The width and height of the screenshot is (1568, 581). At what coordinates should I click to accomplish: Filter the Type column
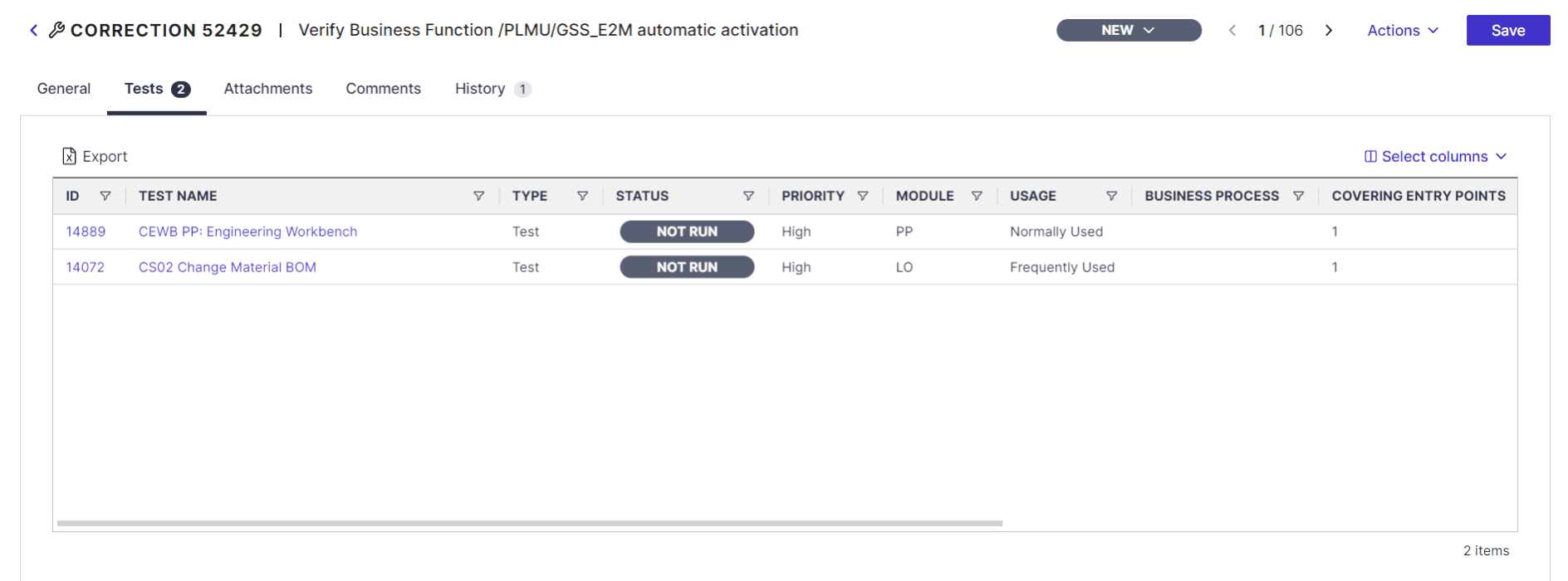[x=583, y=196]
